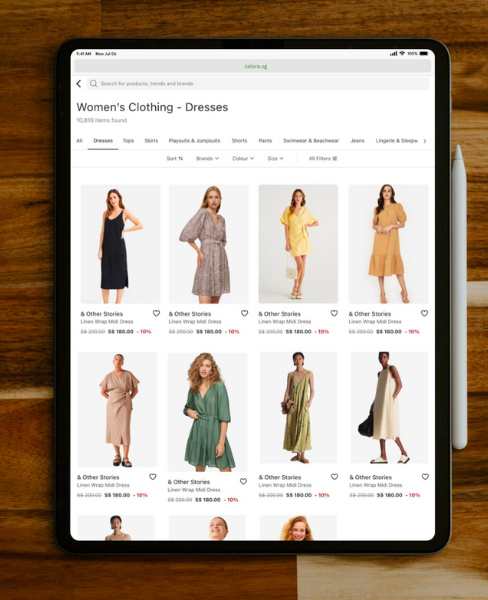Open the Sort options

pyautogui.click(x=175, y=158)
